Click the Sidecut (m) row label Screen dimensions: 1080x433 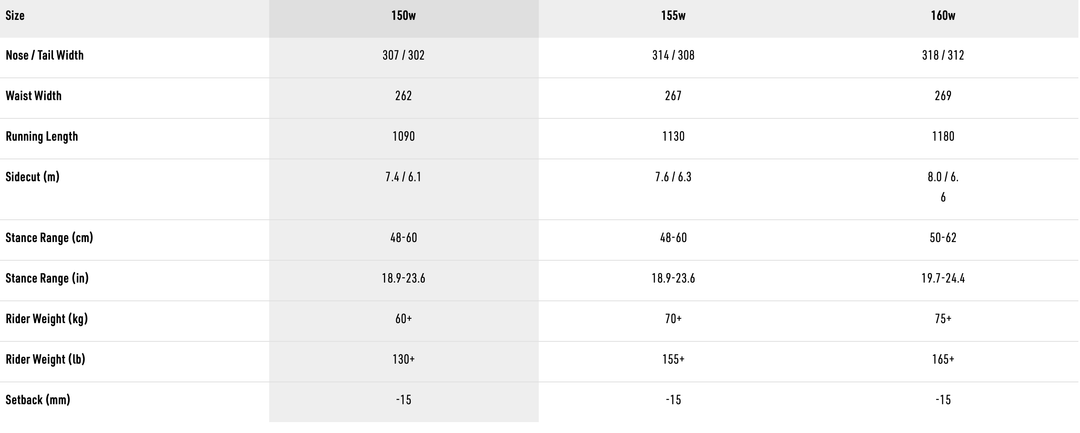pos(33,177)
